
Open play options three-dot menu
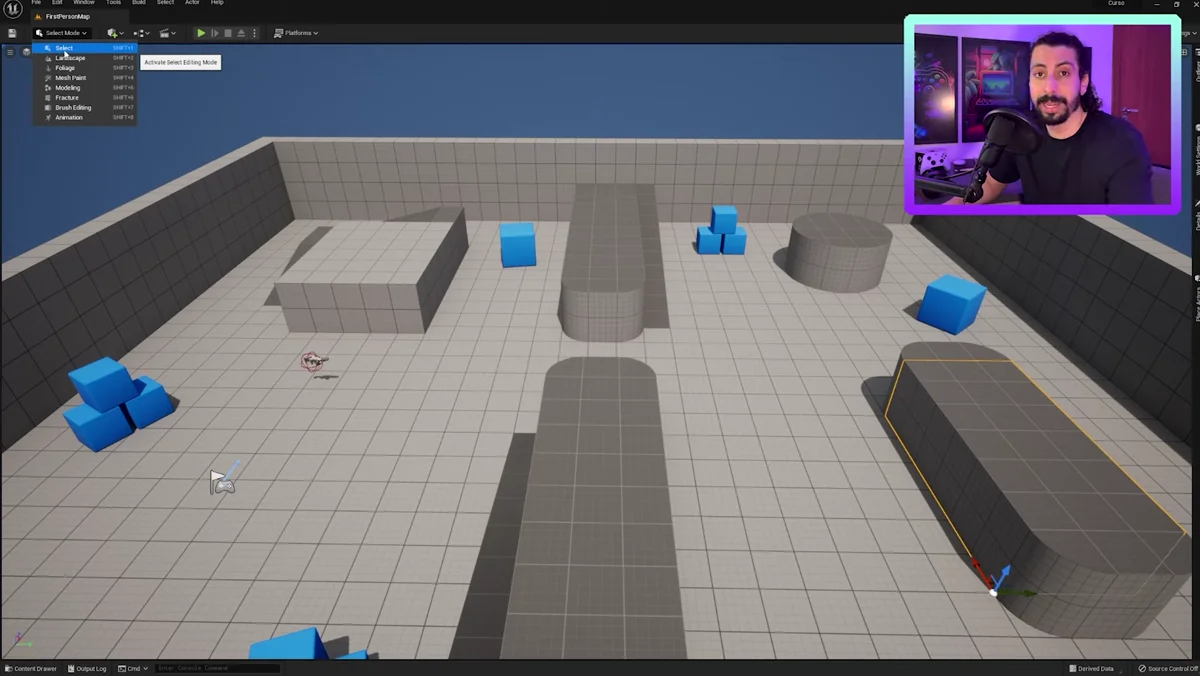254,33
